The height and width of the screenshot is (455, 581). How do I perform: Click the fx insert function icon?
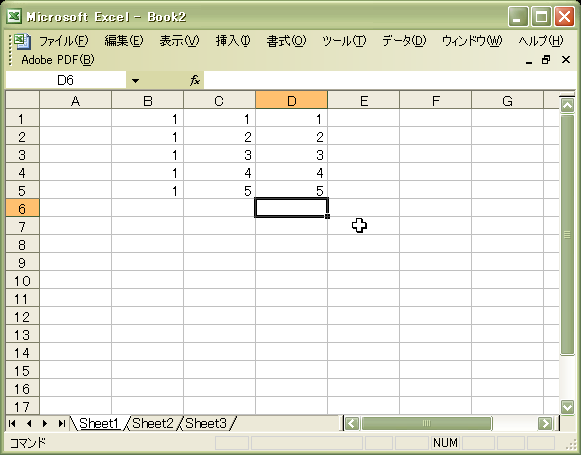195,80
